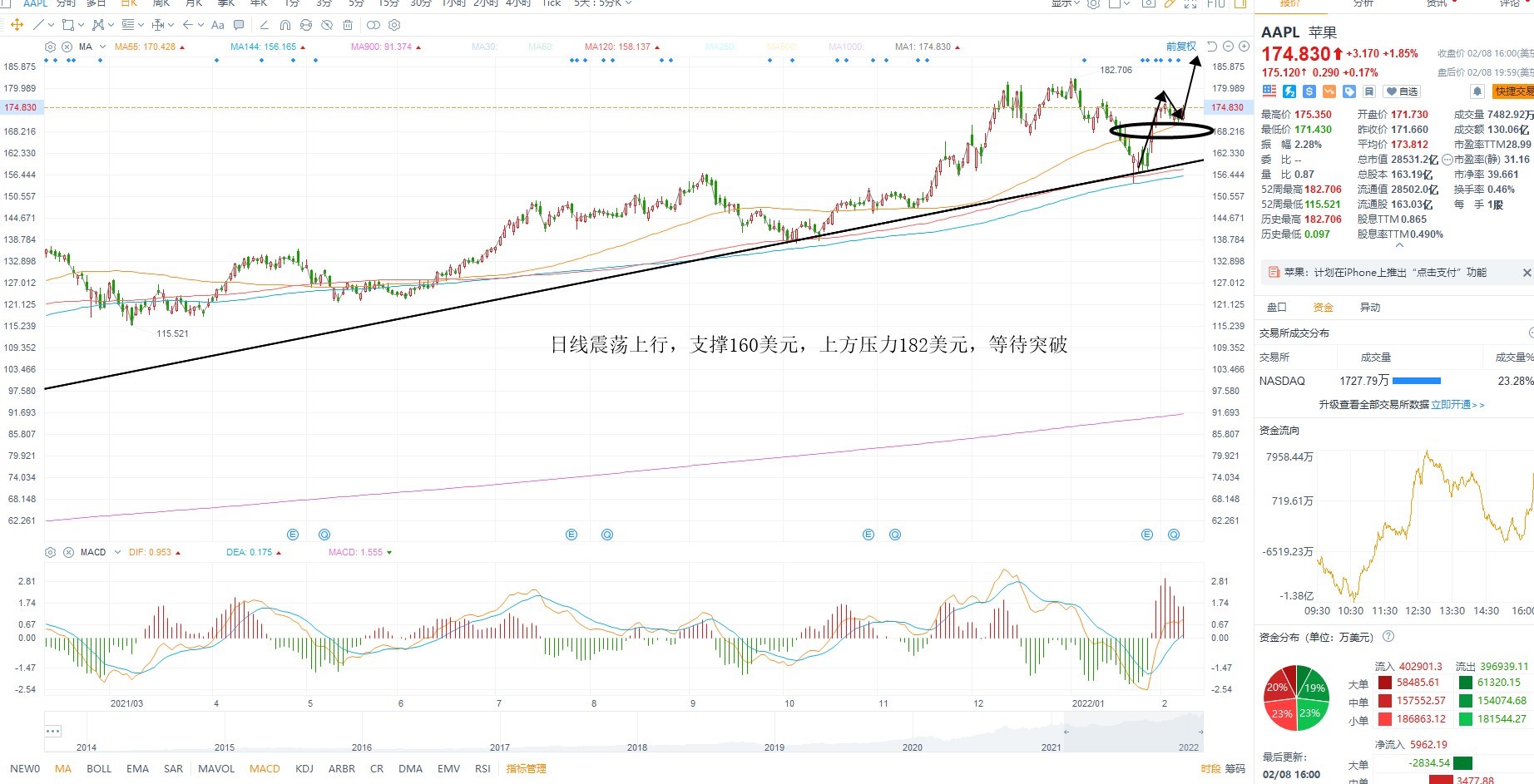Screen dimensions: 1534x784
Task: Switch to the 资金 tab
Action: point(1324,308)
